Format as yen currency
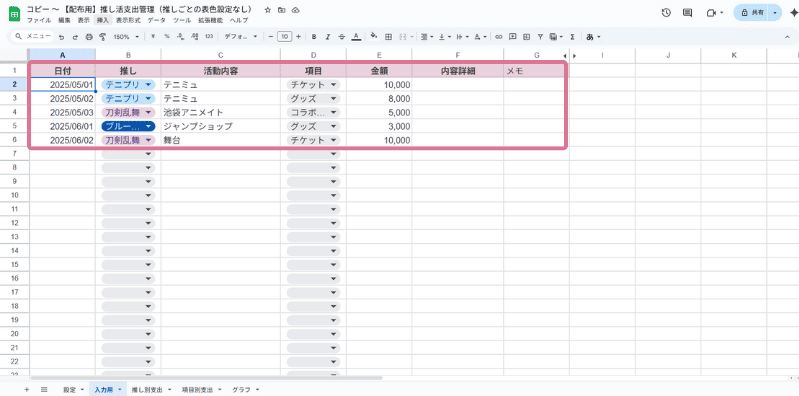This screenshot has height=396, width=799. (153, 37)
